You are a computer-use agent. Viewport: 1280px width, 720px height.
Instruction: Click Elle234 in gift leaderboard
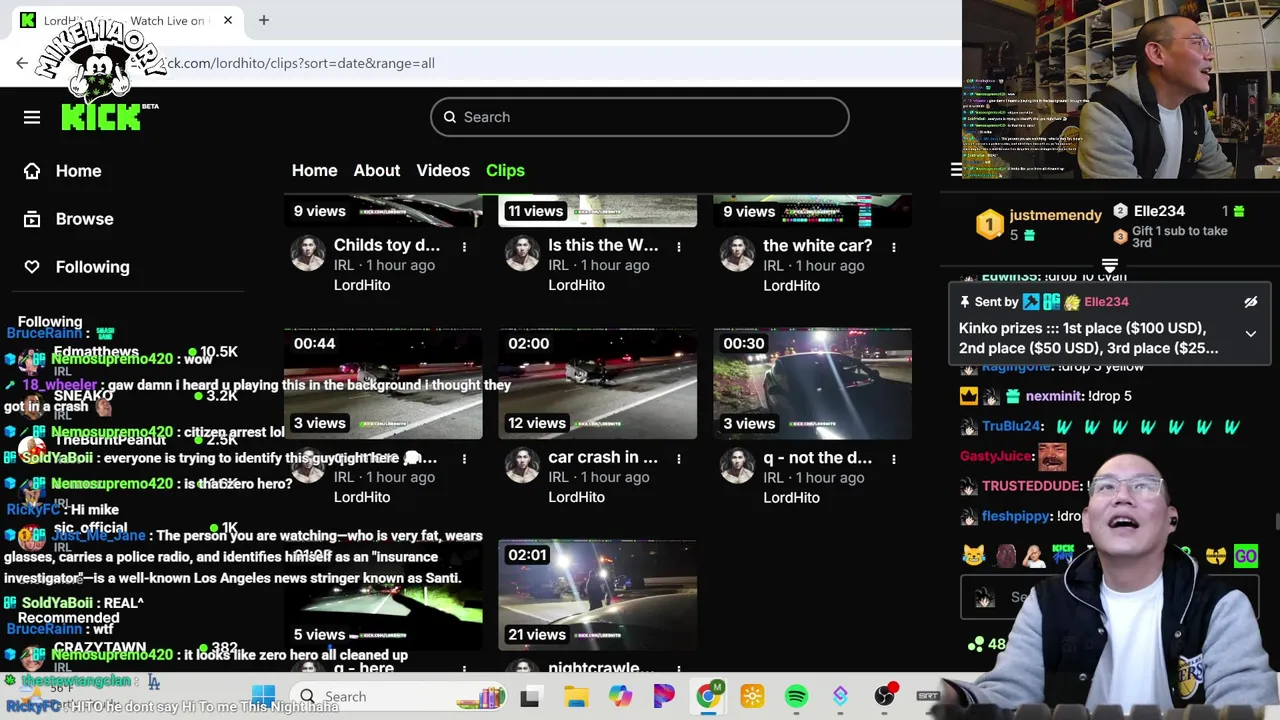click(x=1159, y=211)
